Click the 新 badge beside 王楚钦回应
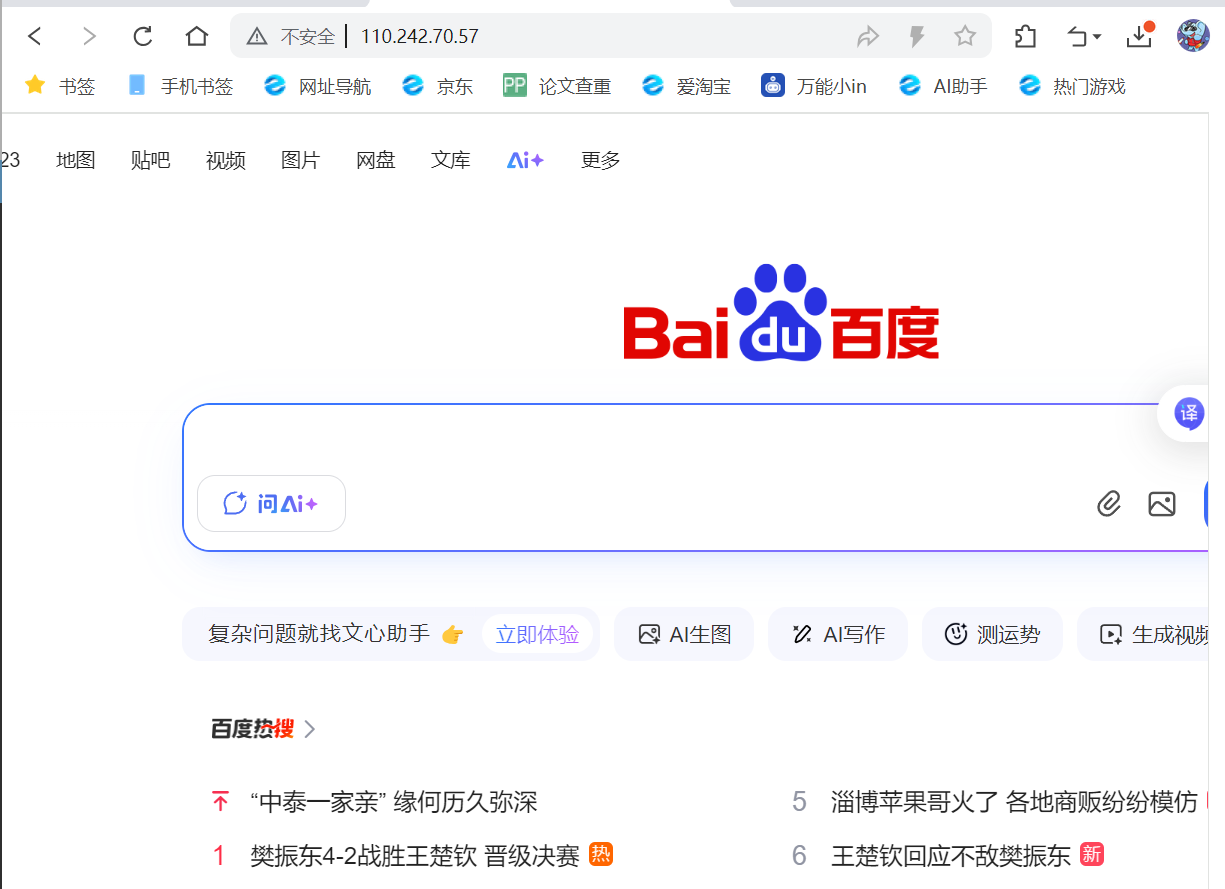This screenshot has height=889, width=1225. [x=1091, y=854]
